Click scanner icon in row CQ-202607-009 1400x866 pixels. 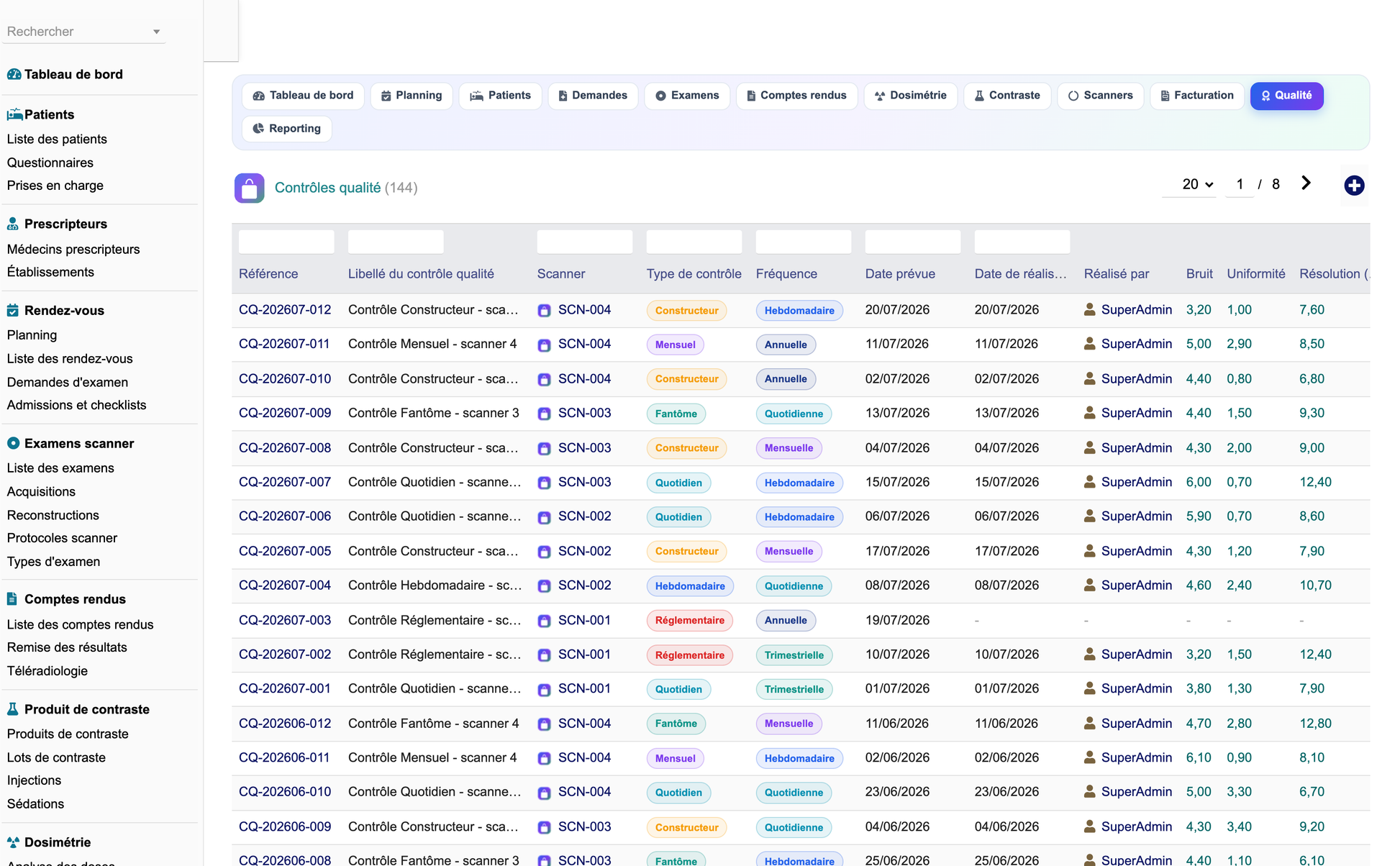pos(545,414)
